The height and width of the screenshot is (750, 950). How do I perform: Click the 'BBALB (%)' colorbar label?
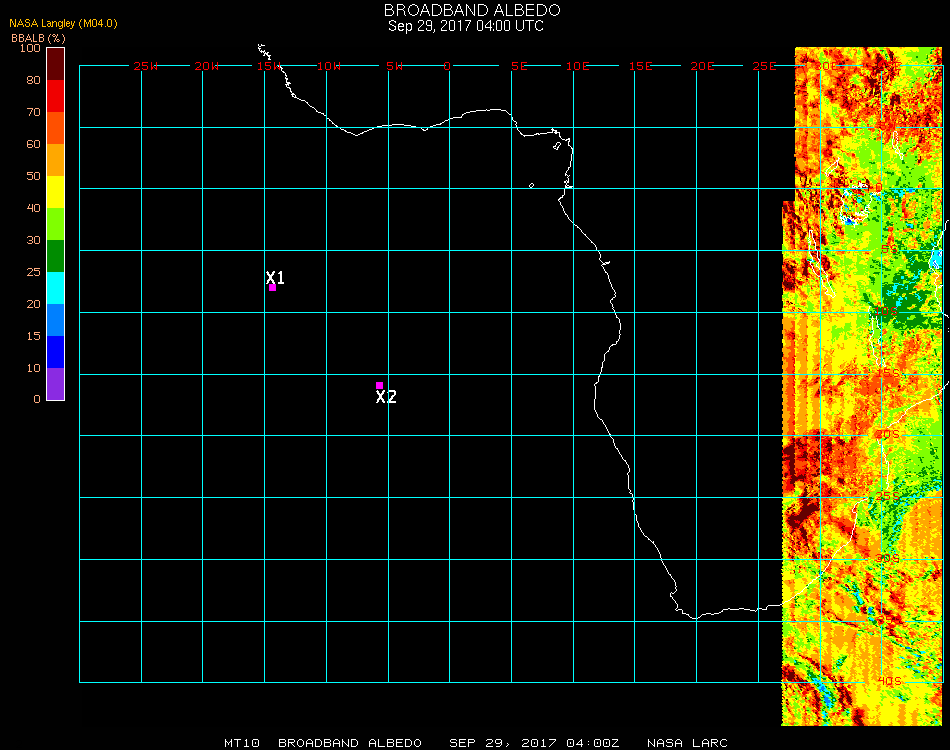[38, 38]
